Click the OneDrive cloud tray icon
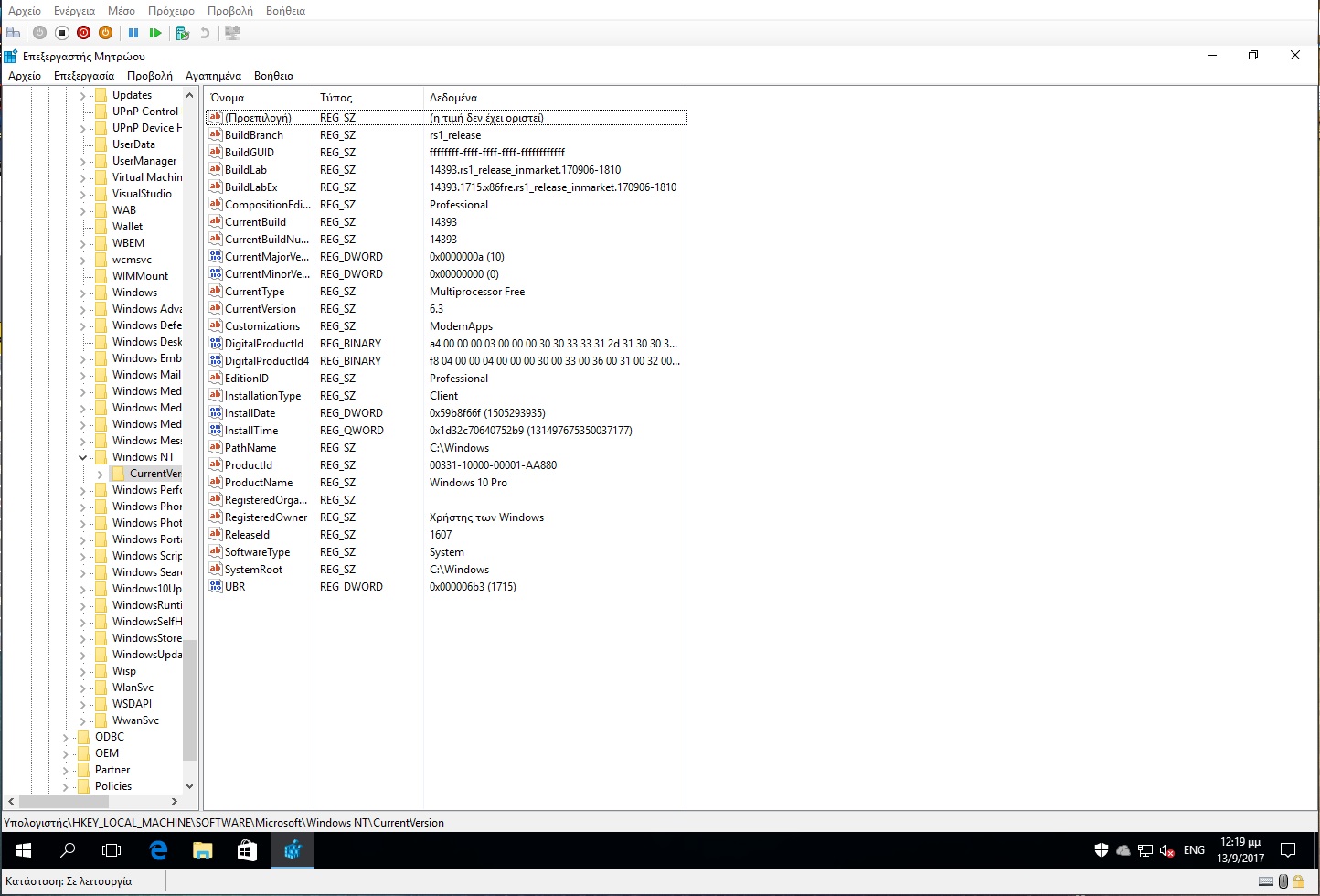 [1123, 850]
